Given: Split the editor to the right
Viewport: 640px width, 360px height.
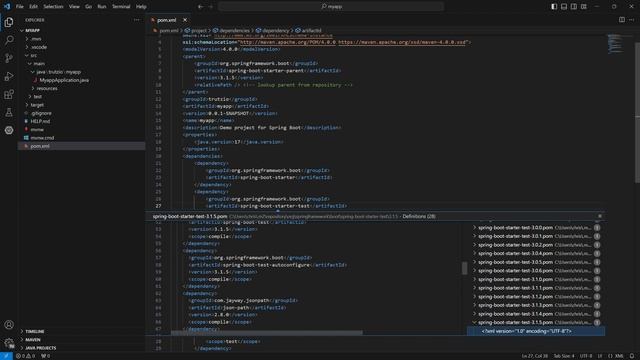Looking at the screenshot, I should click(622, 20).
